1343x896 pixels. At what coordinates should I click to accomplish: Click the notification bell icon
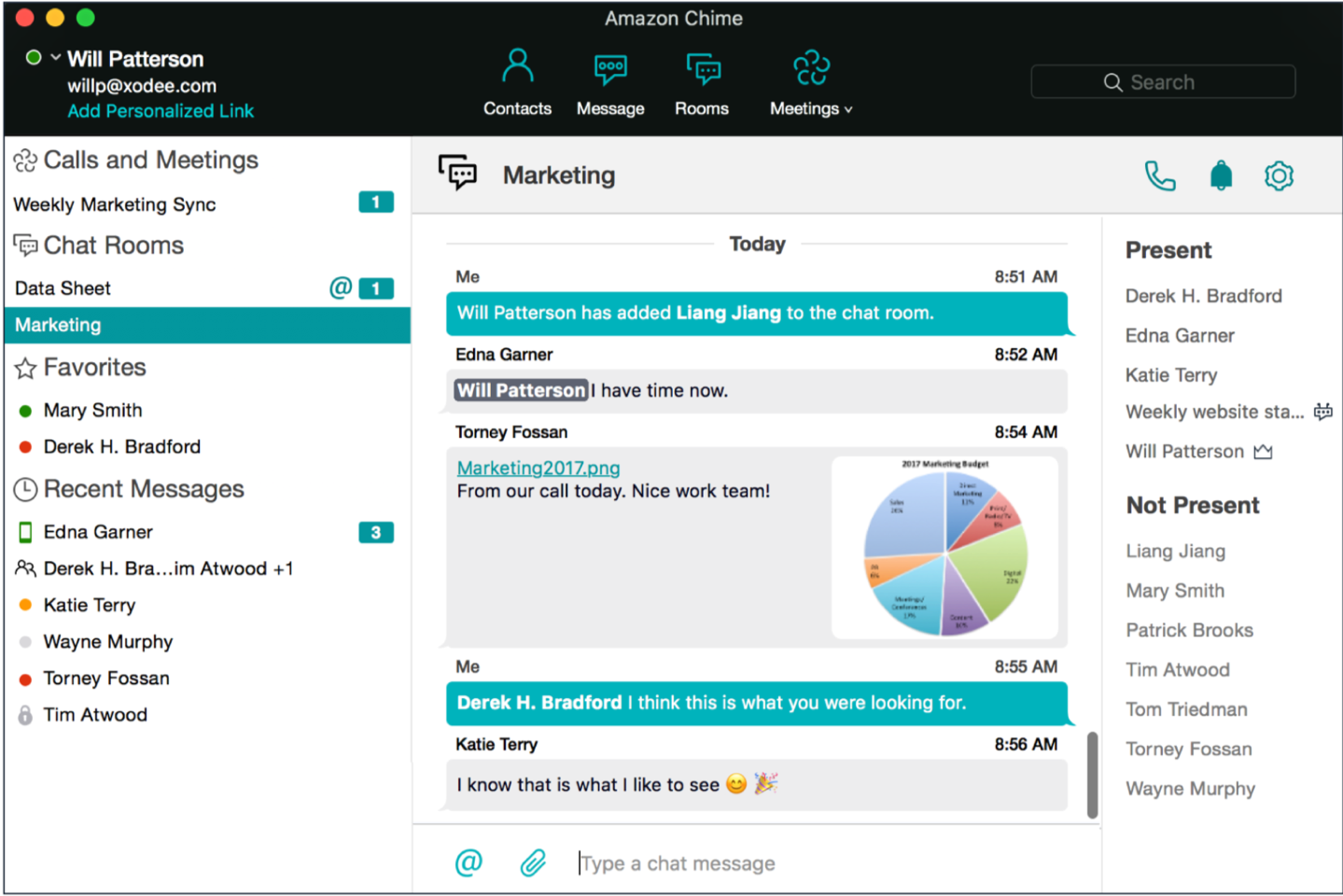coord(1221,175)
